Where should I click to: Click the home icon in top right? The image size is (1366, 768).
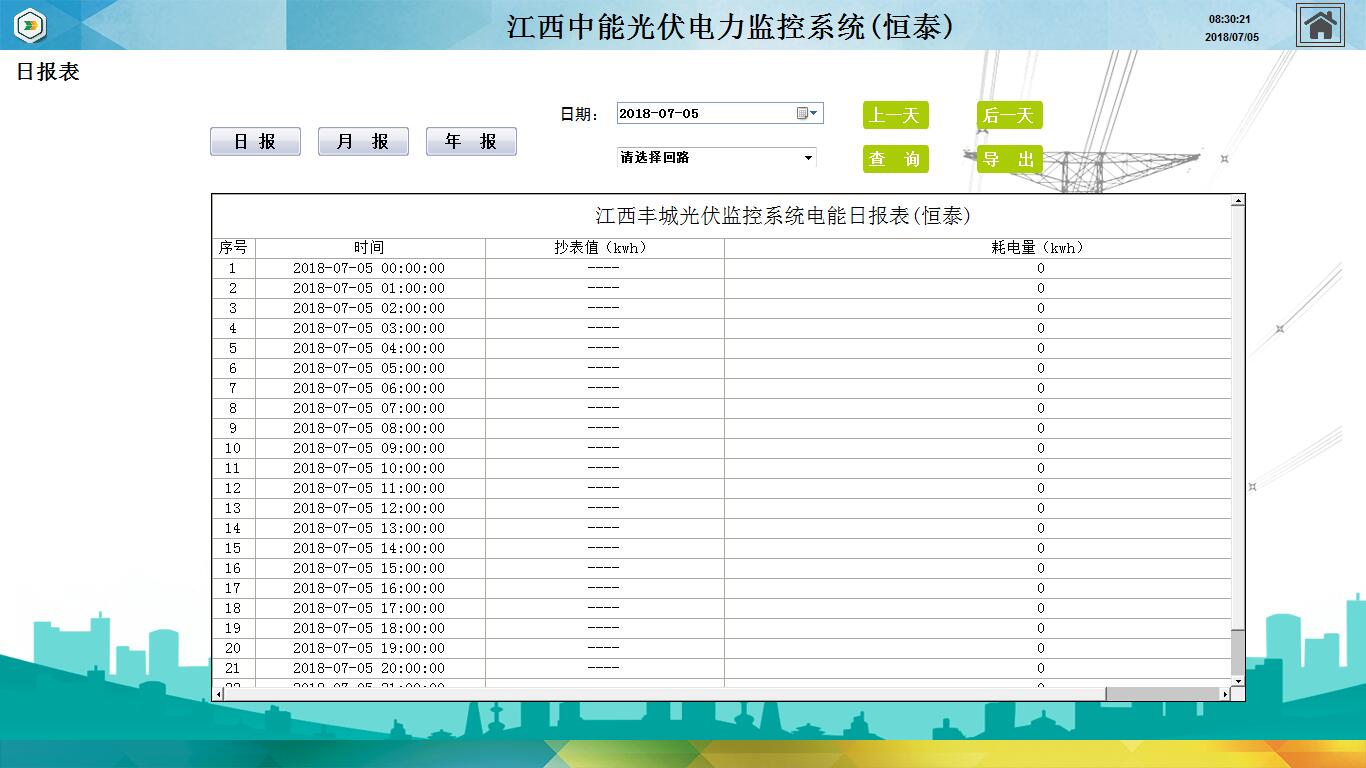pyautogui.click(x=1320, y=25)
